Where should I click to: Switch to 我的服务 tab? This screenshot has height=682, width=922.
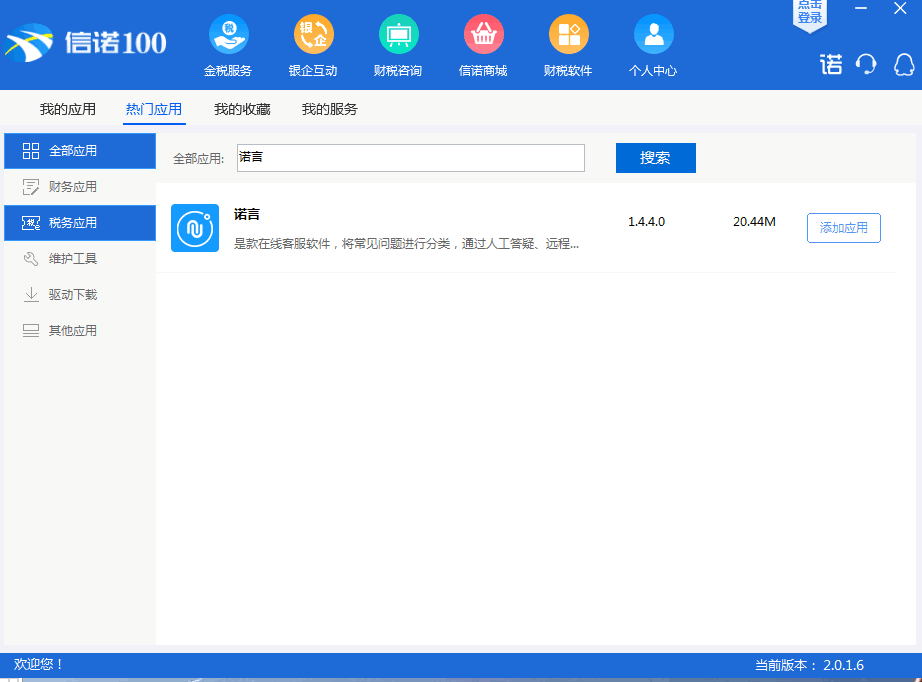(330, 109)
